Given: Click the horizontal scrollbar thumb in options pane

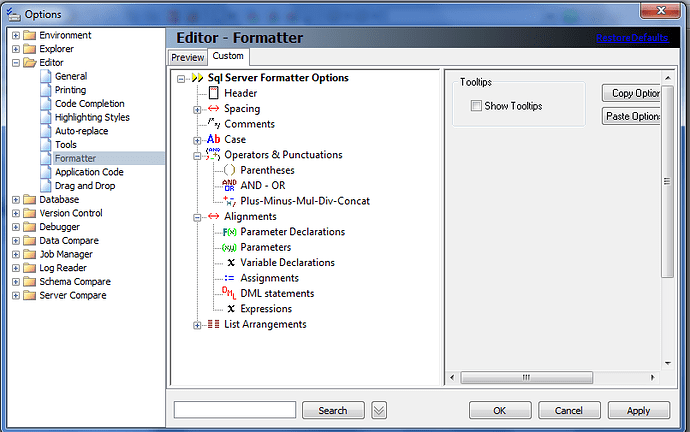Looking at the screenshot, I should tap(526, 377).
